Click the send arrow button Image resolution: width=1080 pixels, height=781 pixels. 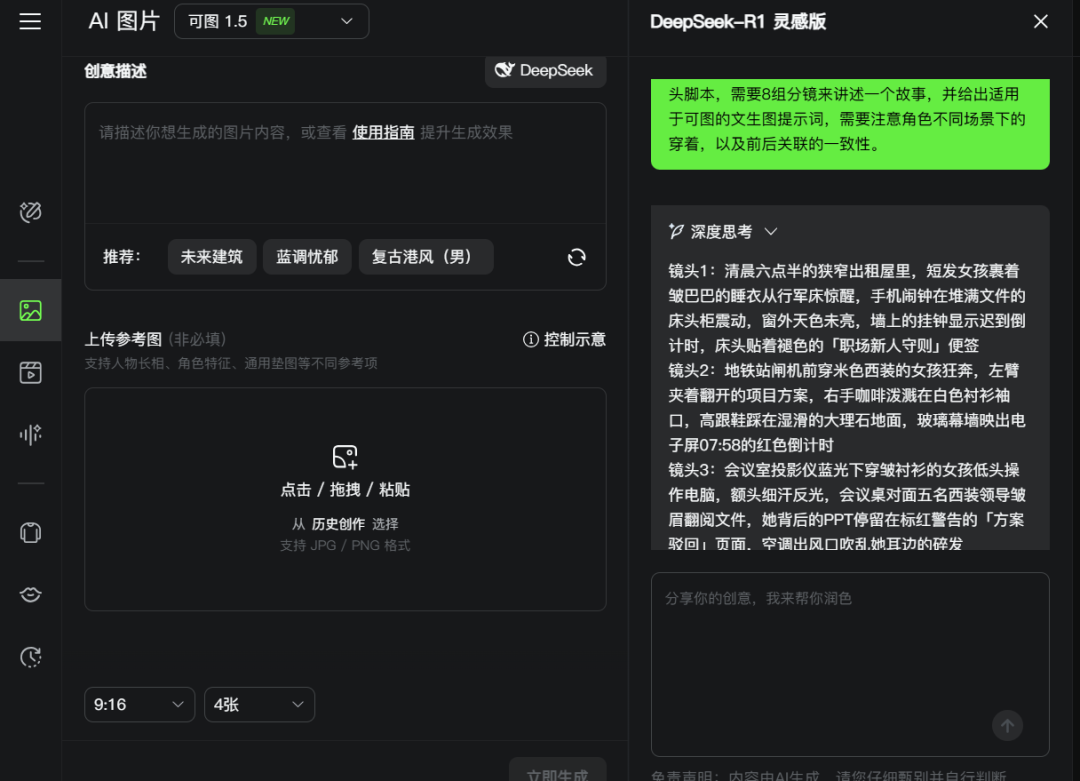1007,726
